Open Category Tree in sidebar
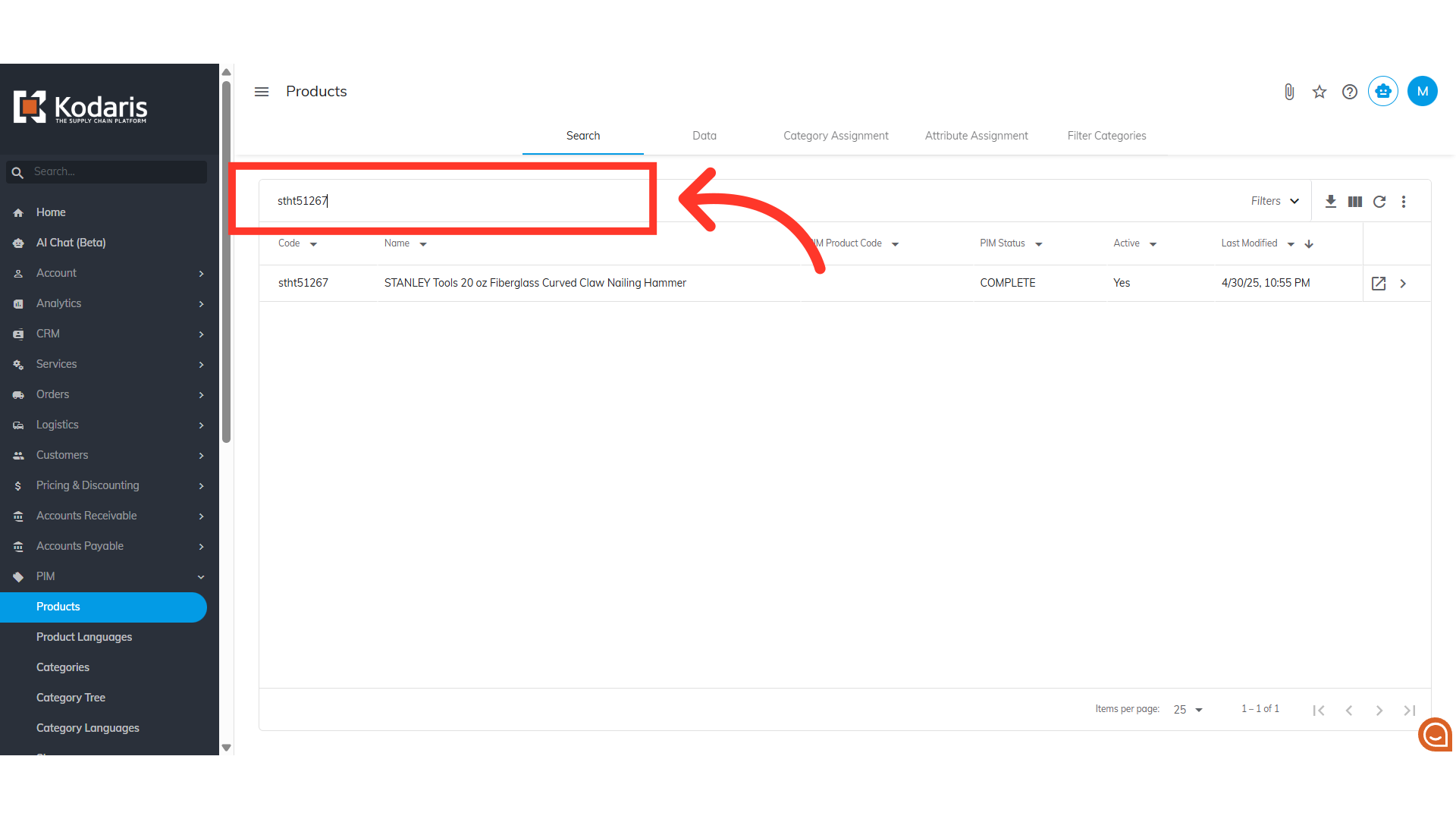 click(x=71, y=698)
